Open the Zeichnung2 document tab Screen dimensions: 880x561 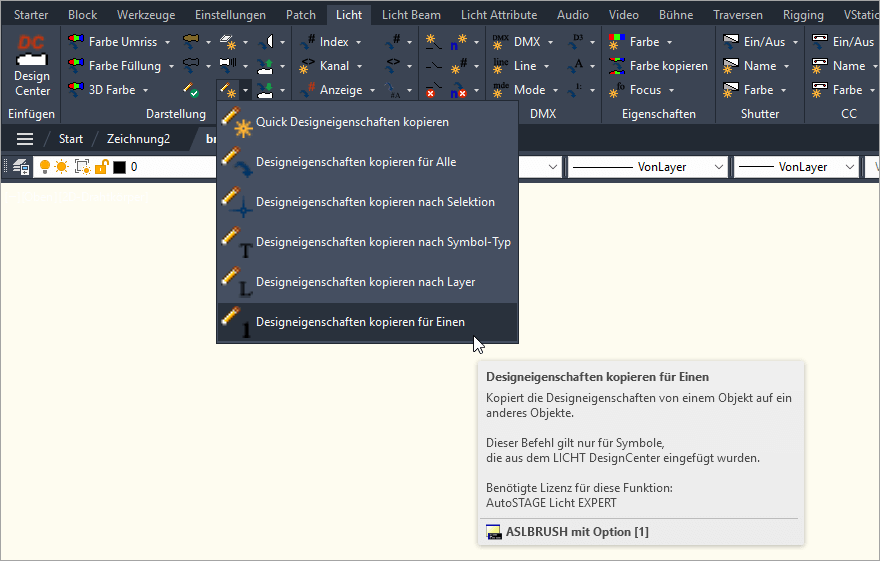(138, 139)
